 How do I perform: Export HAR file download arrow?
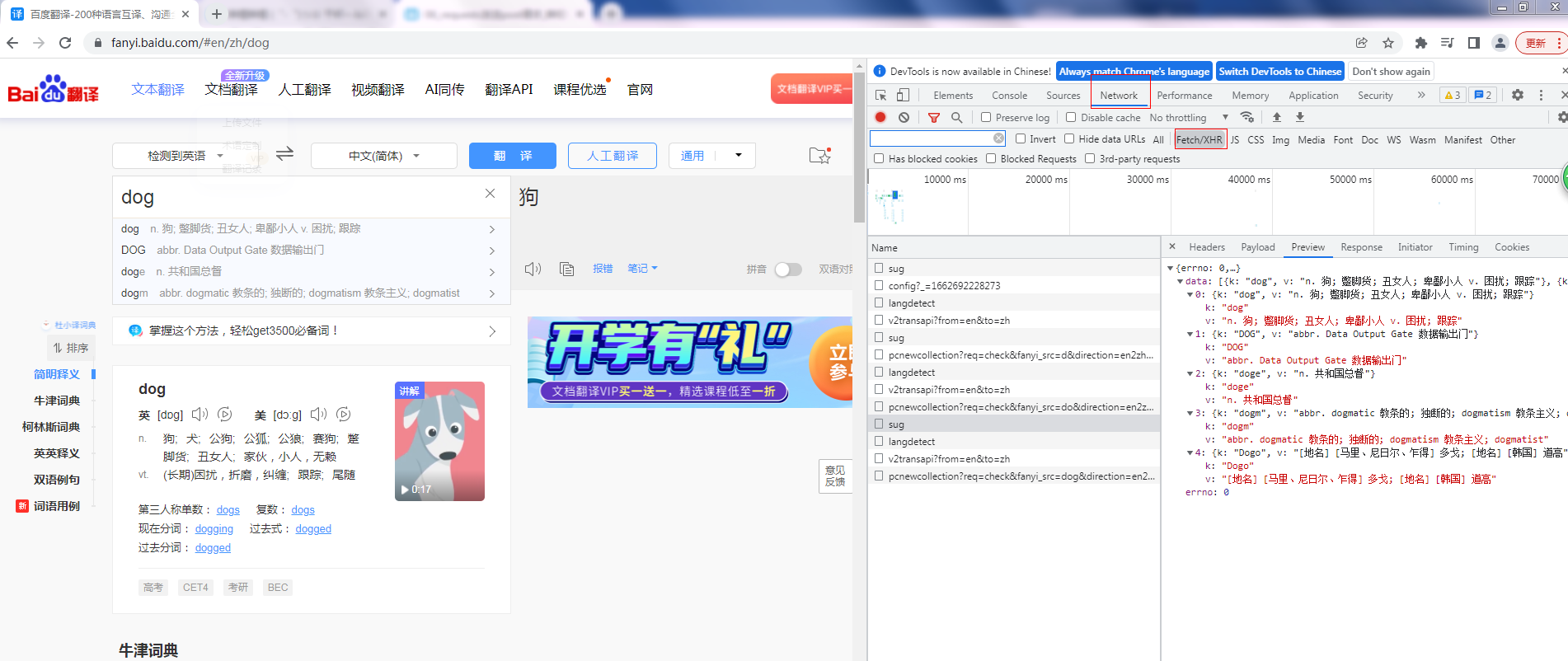1300,117
